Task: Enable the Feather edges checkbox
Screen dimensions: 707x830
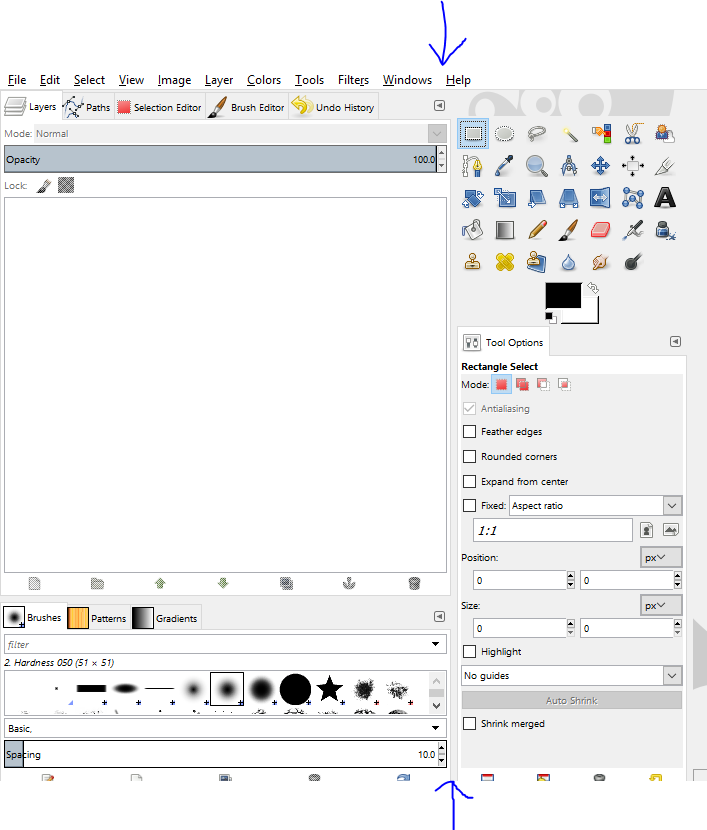Action: point(470,432)
